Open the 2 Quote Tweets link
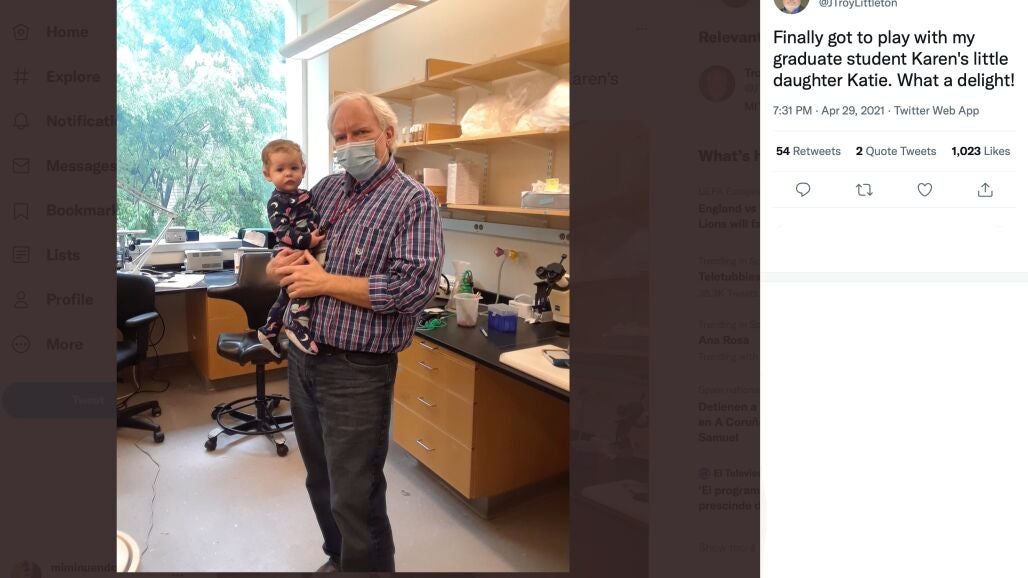This screenshot has height=578, width=1028. 896,151
